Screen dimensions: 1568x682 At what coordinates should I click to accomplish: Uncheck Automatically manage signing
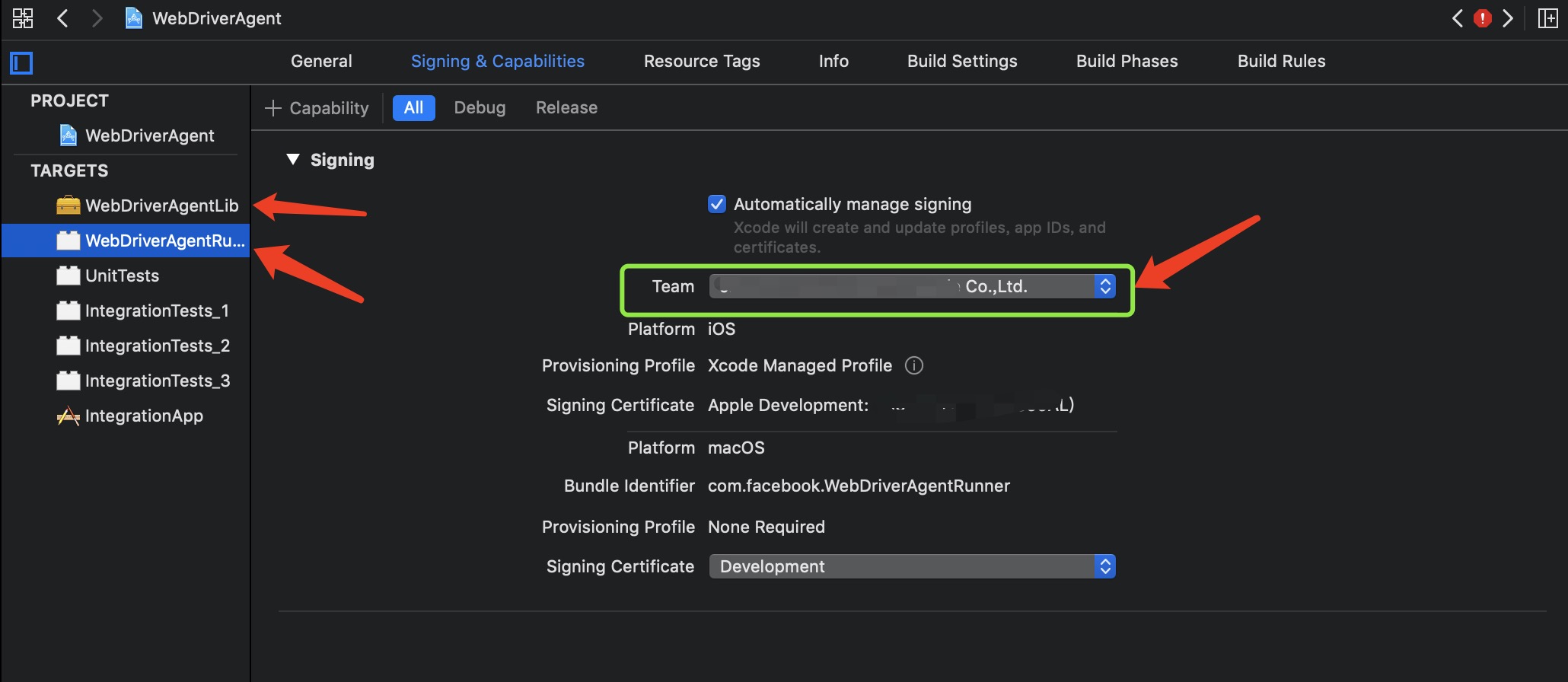717,204
